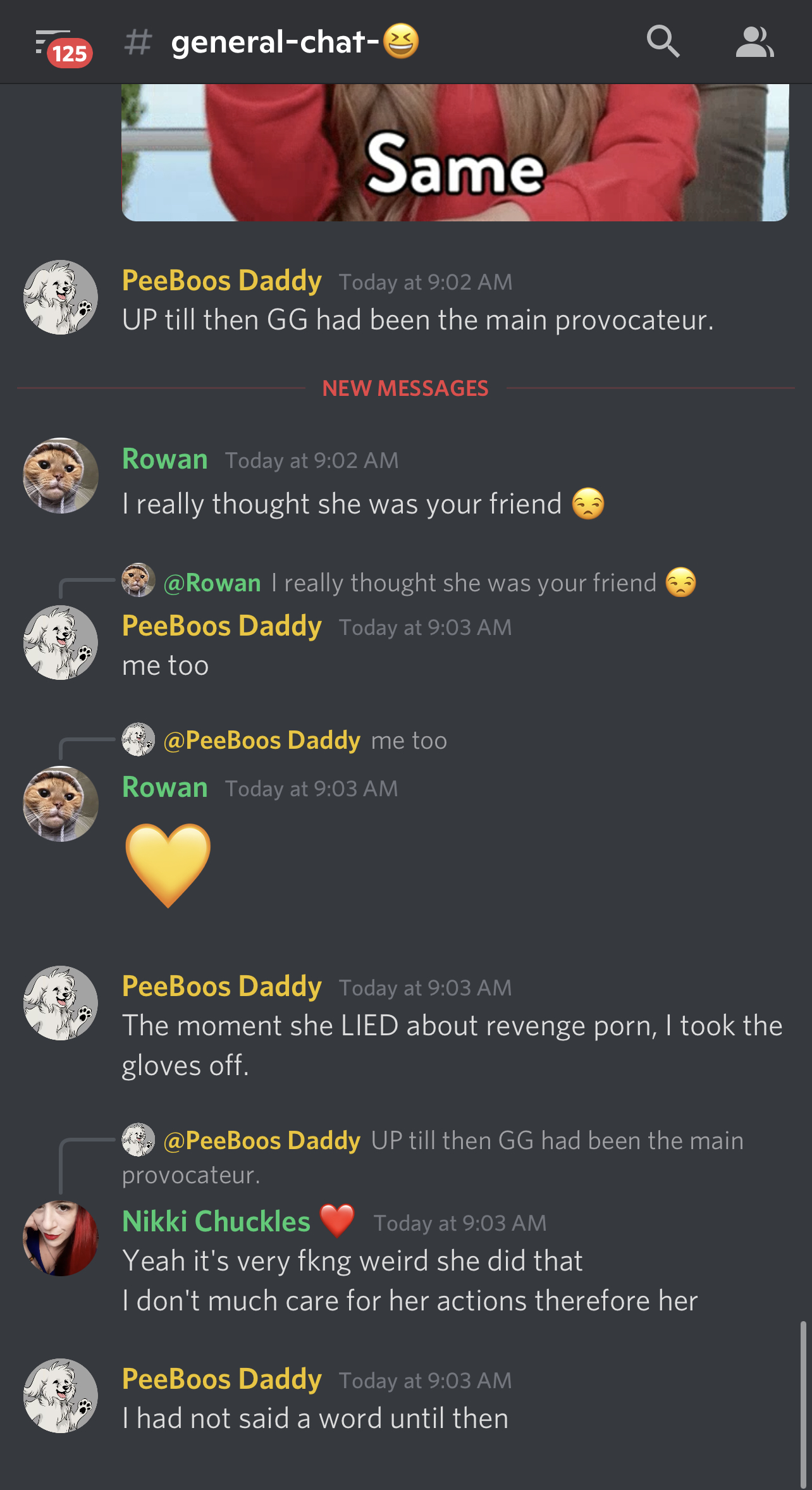Open Nikki Chuckles username profile
This screenshot has height=1490, width=812.
pyautogui.click(x=216, y=1221)
